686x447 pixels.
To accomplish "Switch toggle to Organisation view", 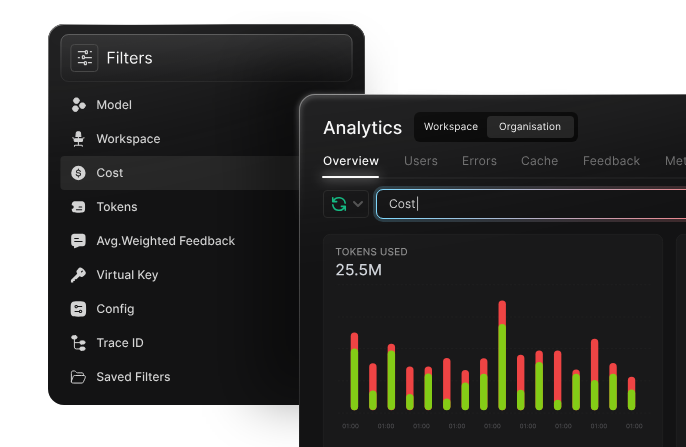I will [530, 127].
